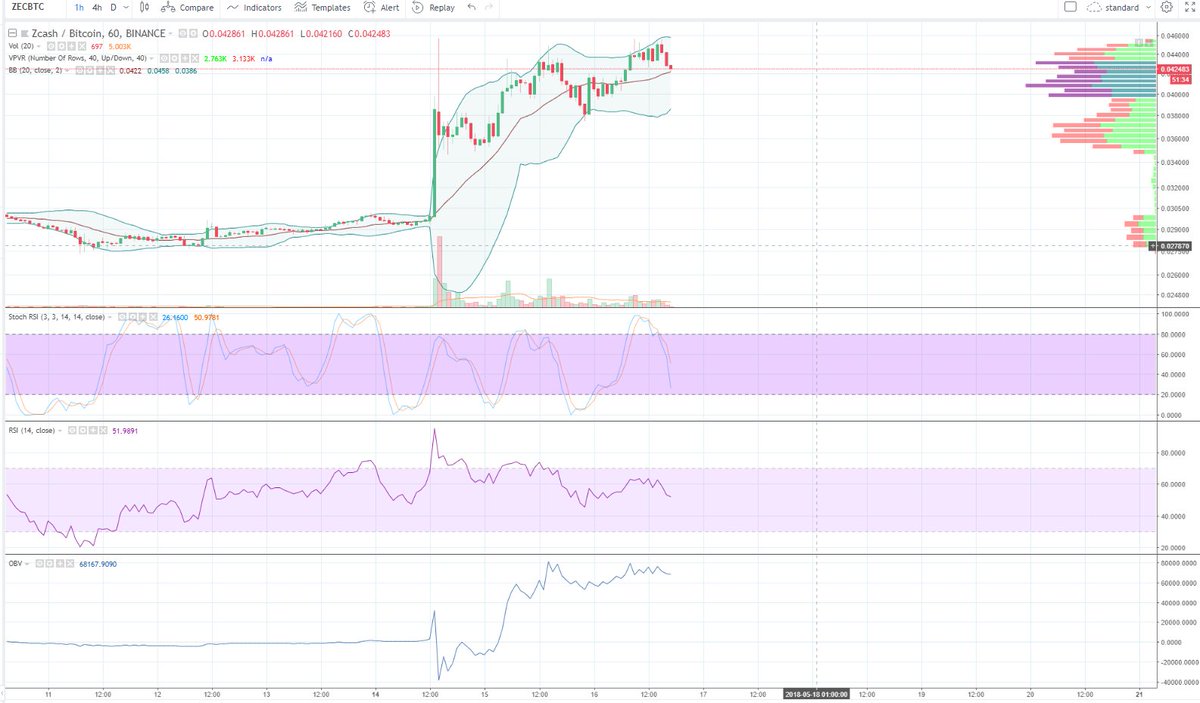
Task: Click the 0.042483 current price label
Action: 1172,68
